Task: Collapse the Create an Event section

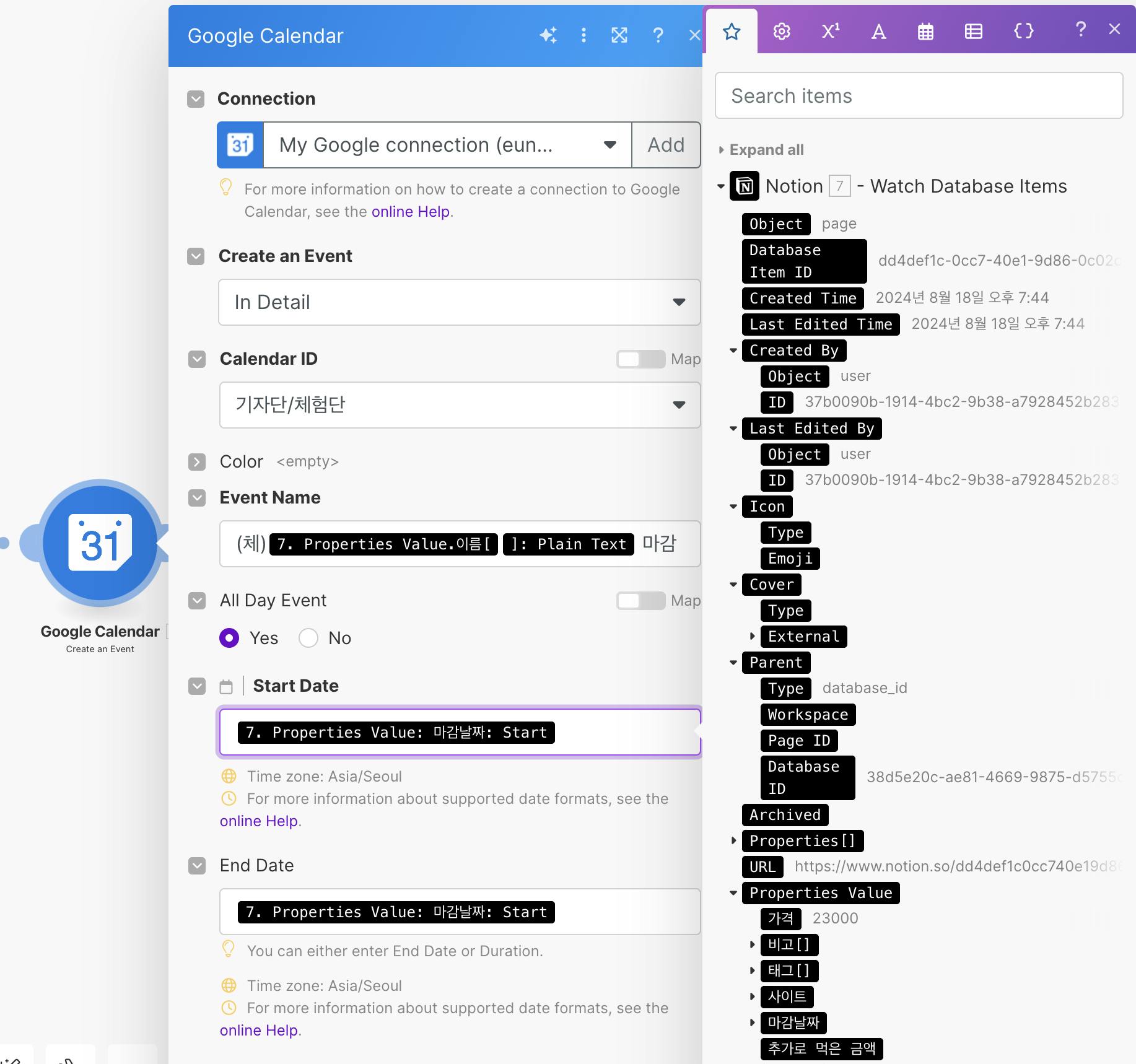Action: (x=196, y=256)
